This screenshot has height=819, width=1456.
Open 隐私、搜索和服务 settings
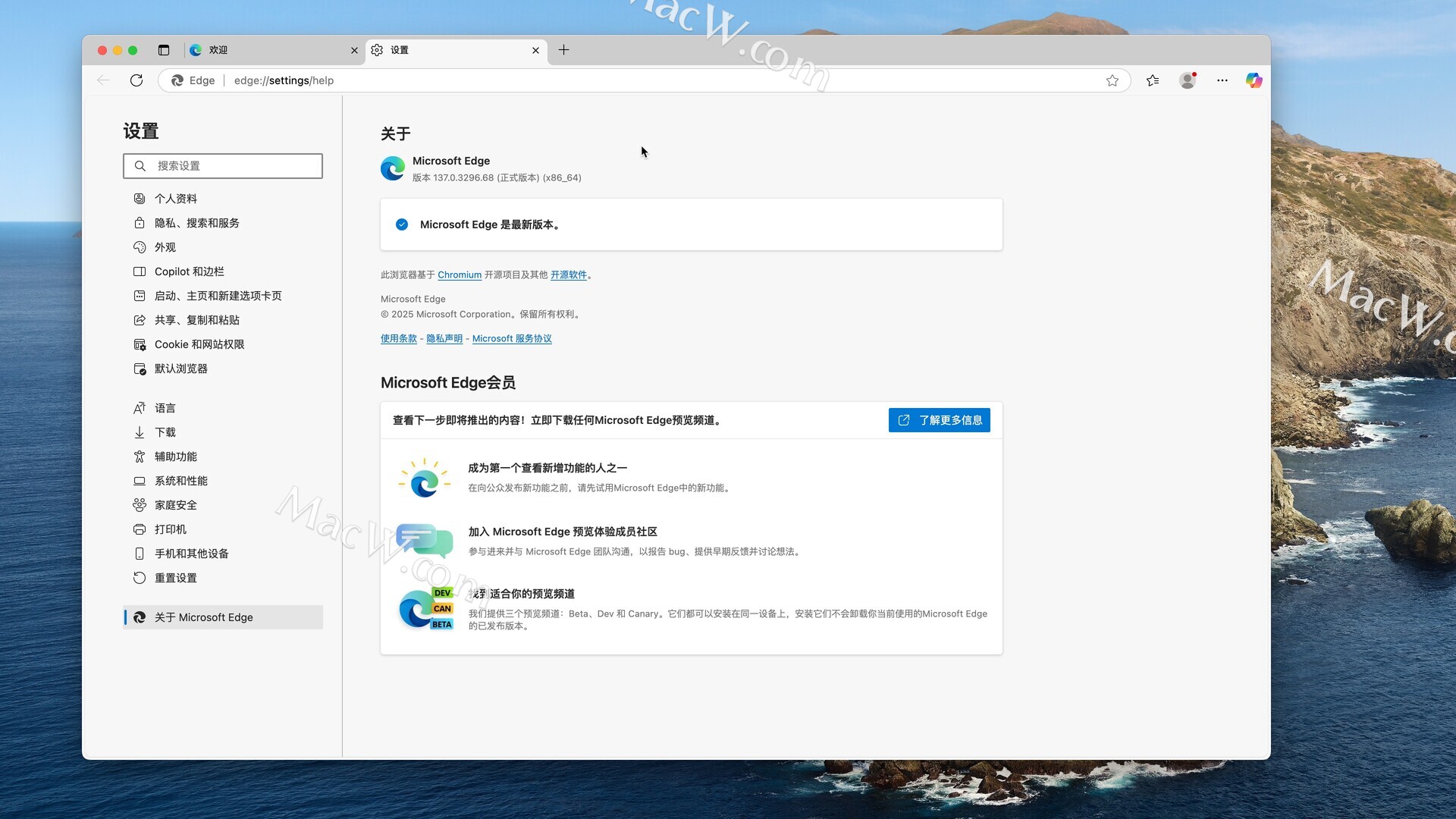223,223
